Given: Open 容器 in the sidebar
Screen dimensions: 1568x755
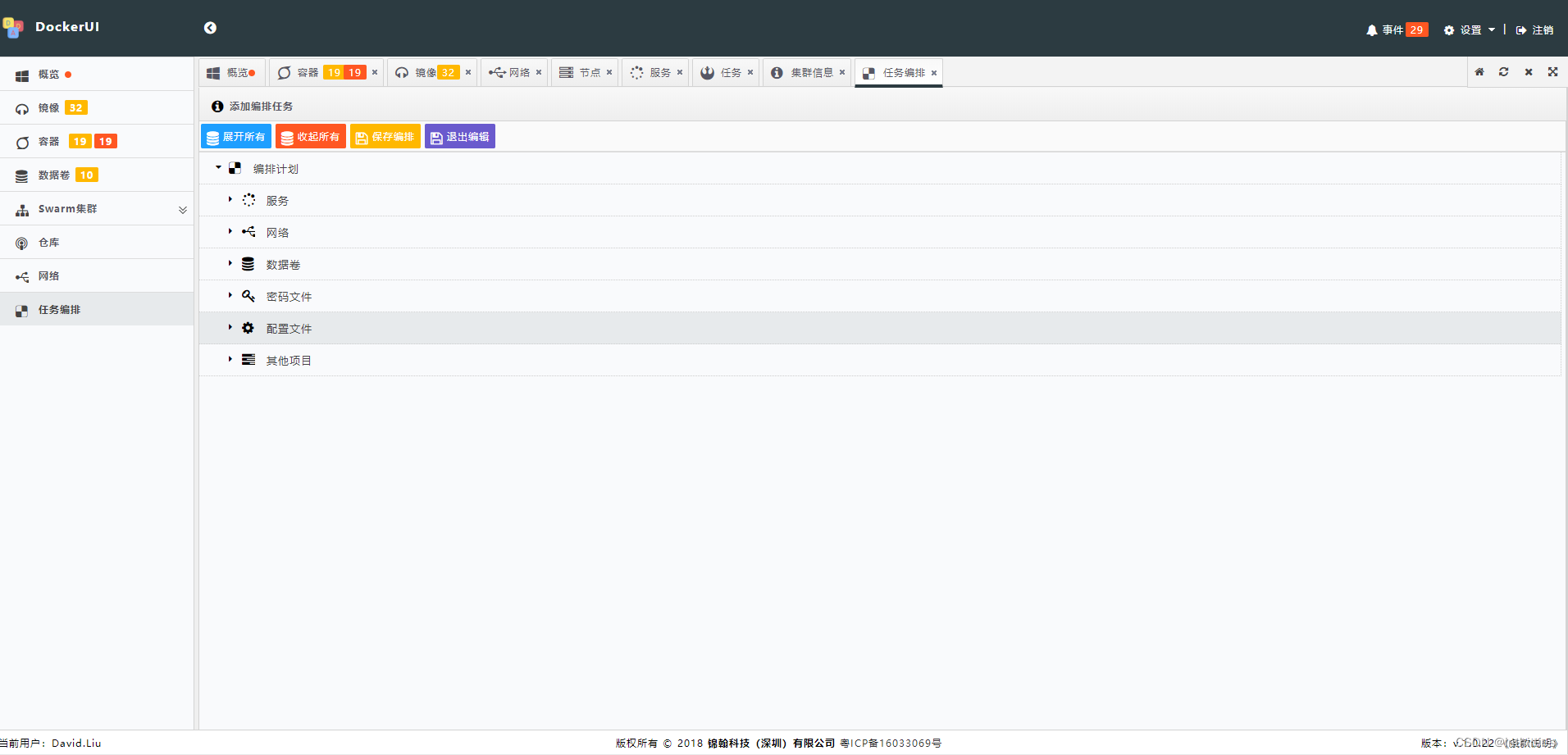Looking at the screenshot, I should click(x=97, y=141).
